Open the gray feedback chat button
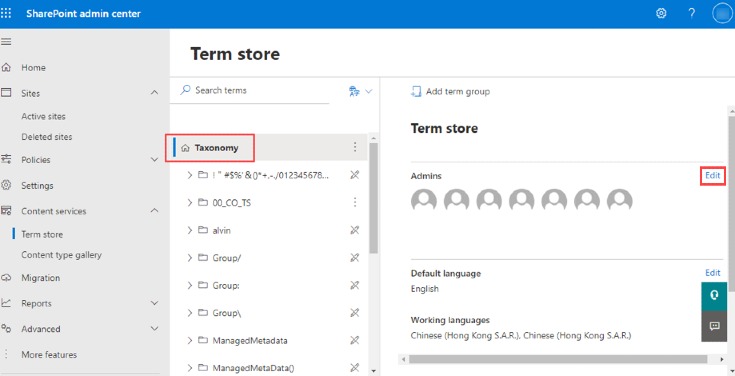The image size is (735, 376). pyautogui.click(x=714, y=326)
